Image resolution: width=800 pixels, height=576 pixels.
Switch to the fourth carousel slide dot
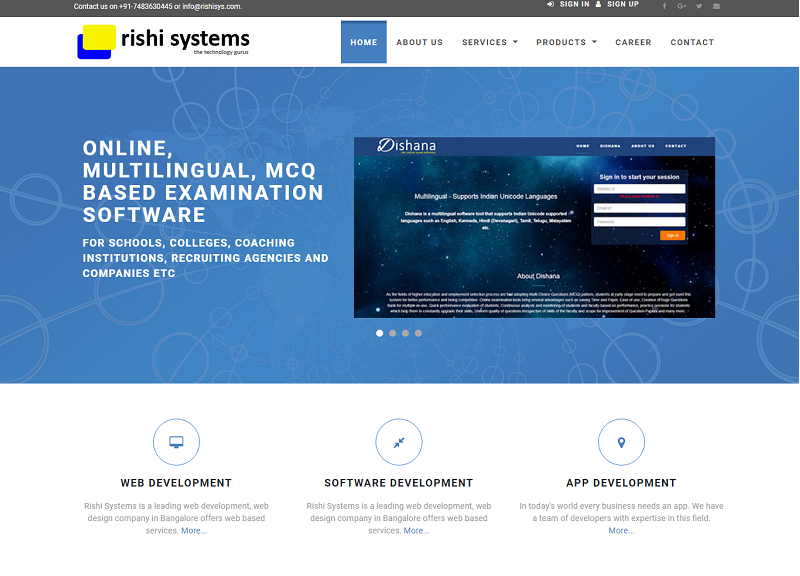click(x=418, y=333)
